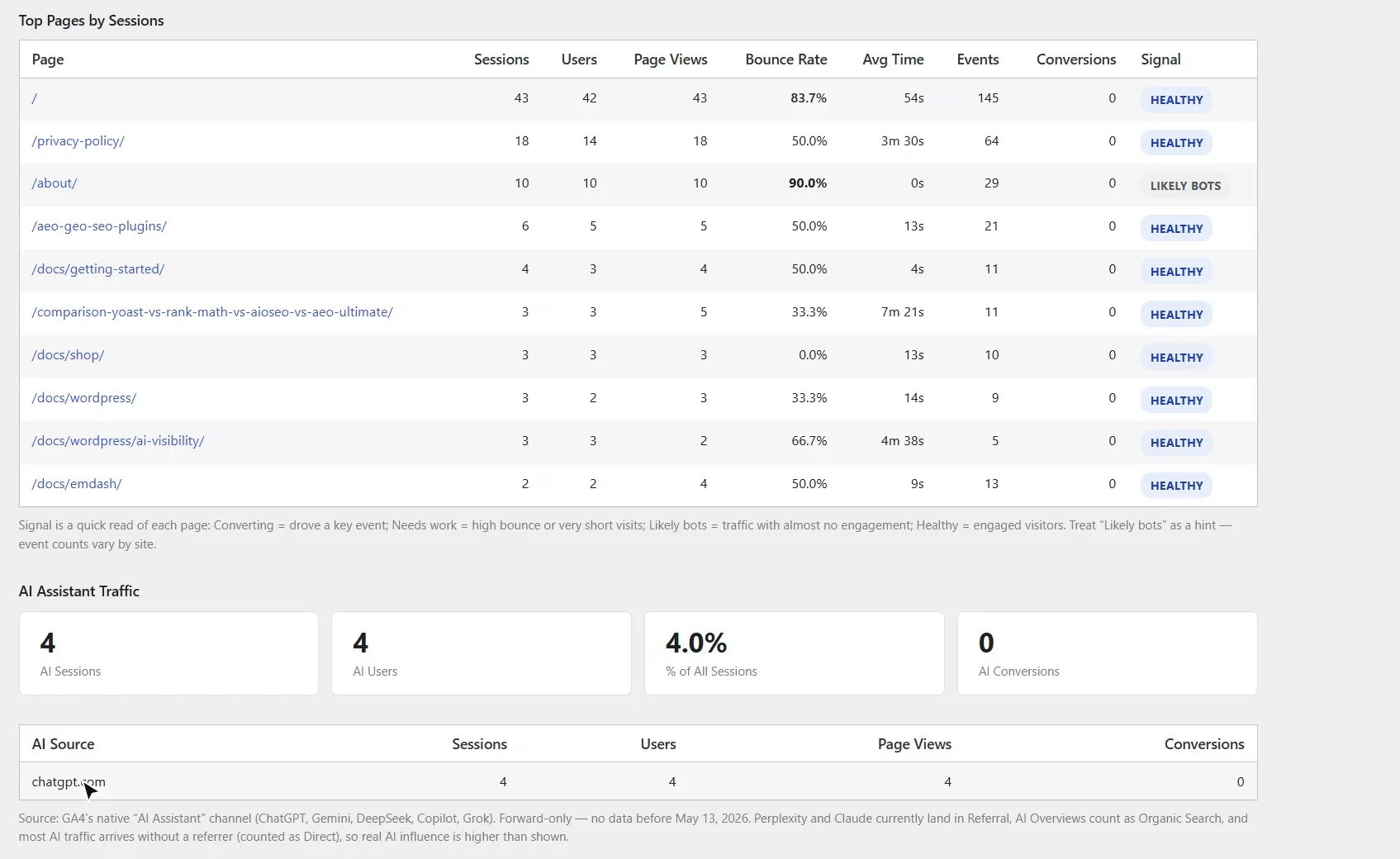The height and width of the screenshot is (859, 1400).
Task: Open the /docs/wordpress/ link
Action: [84, 398]
